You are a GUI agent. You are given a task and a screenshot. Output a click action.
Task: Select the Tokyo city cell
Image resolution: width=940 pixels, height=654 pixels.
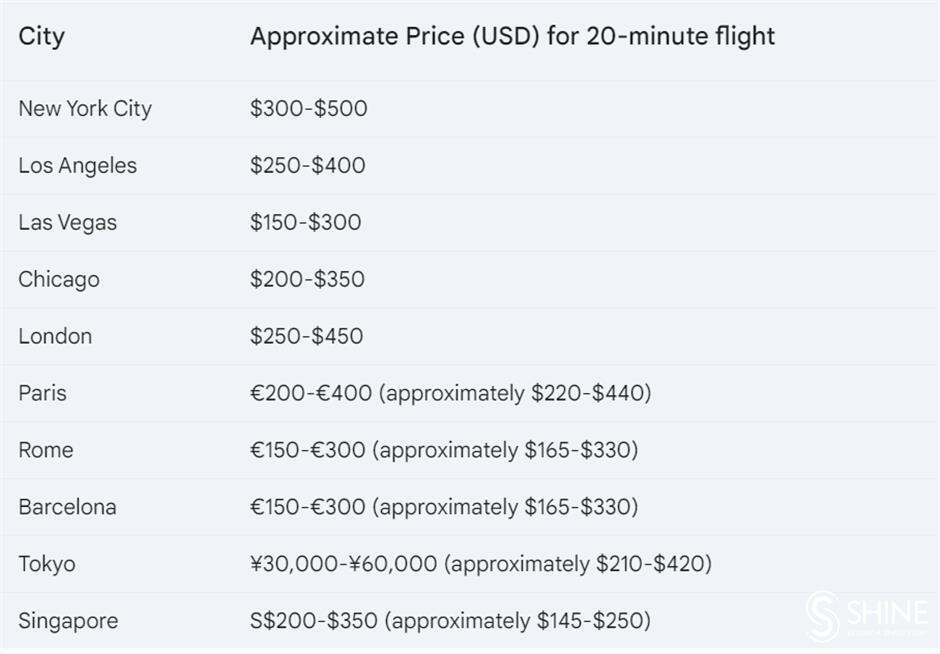coord(47,565)
